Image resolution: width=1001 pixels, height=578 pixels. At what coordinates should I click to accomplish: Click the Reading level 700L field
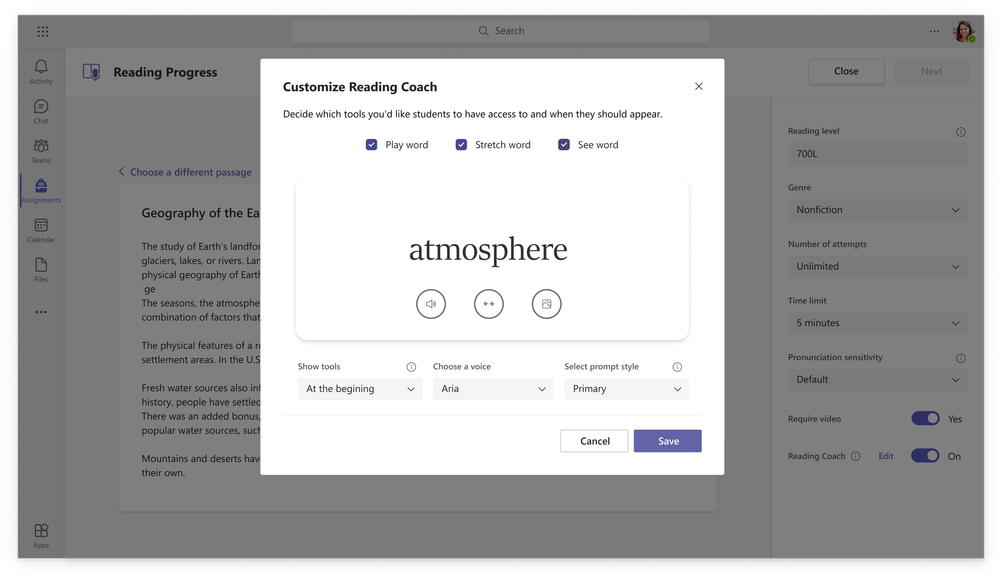tap(877, 154)
